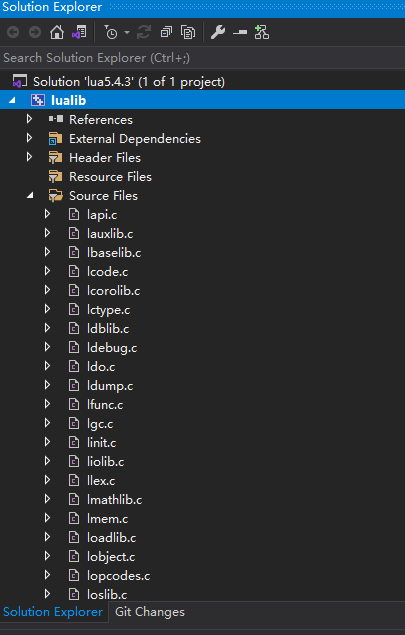
Task: Click the Home icon in toolbar
Action: tap(57, 32)
